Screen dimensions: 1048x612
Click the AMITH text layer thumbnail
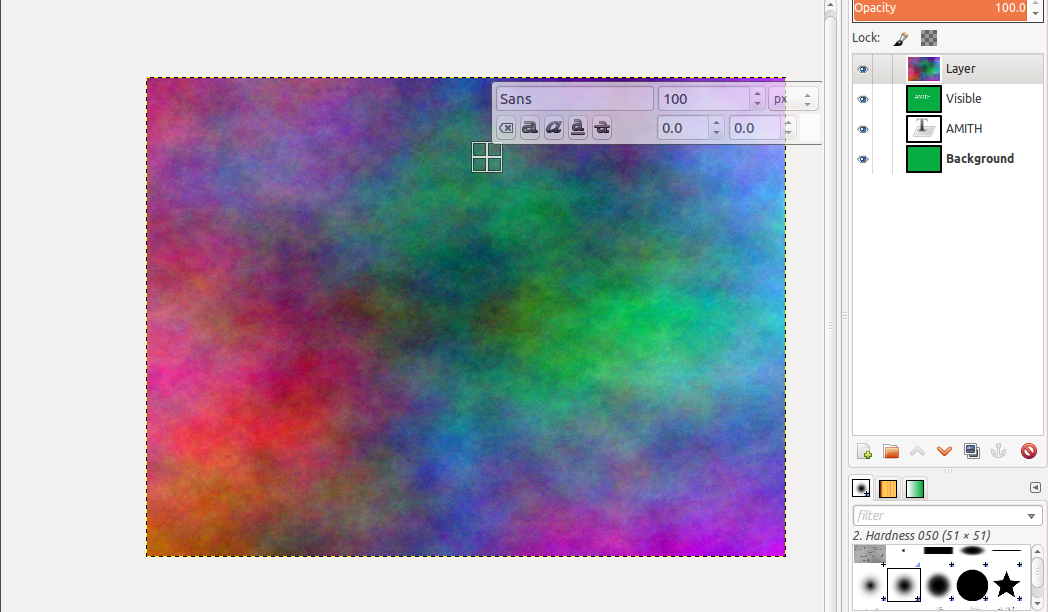tap(924, 129)
